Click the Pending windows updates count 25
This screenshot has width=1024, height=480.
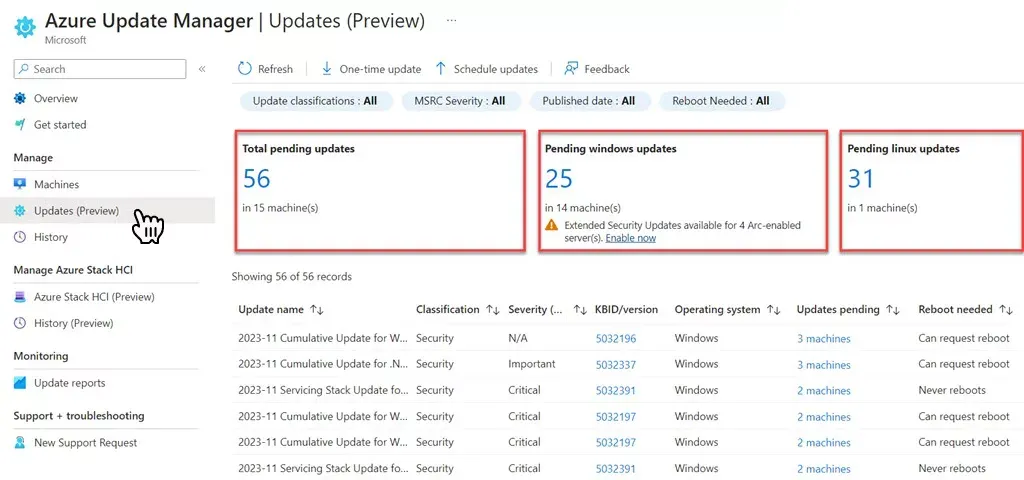tap(559, 178)
